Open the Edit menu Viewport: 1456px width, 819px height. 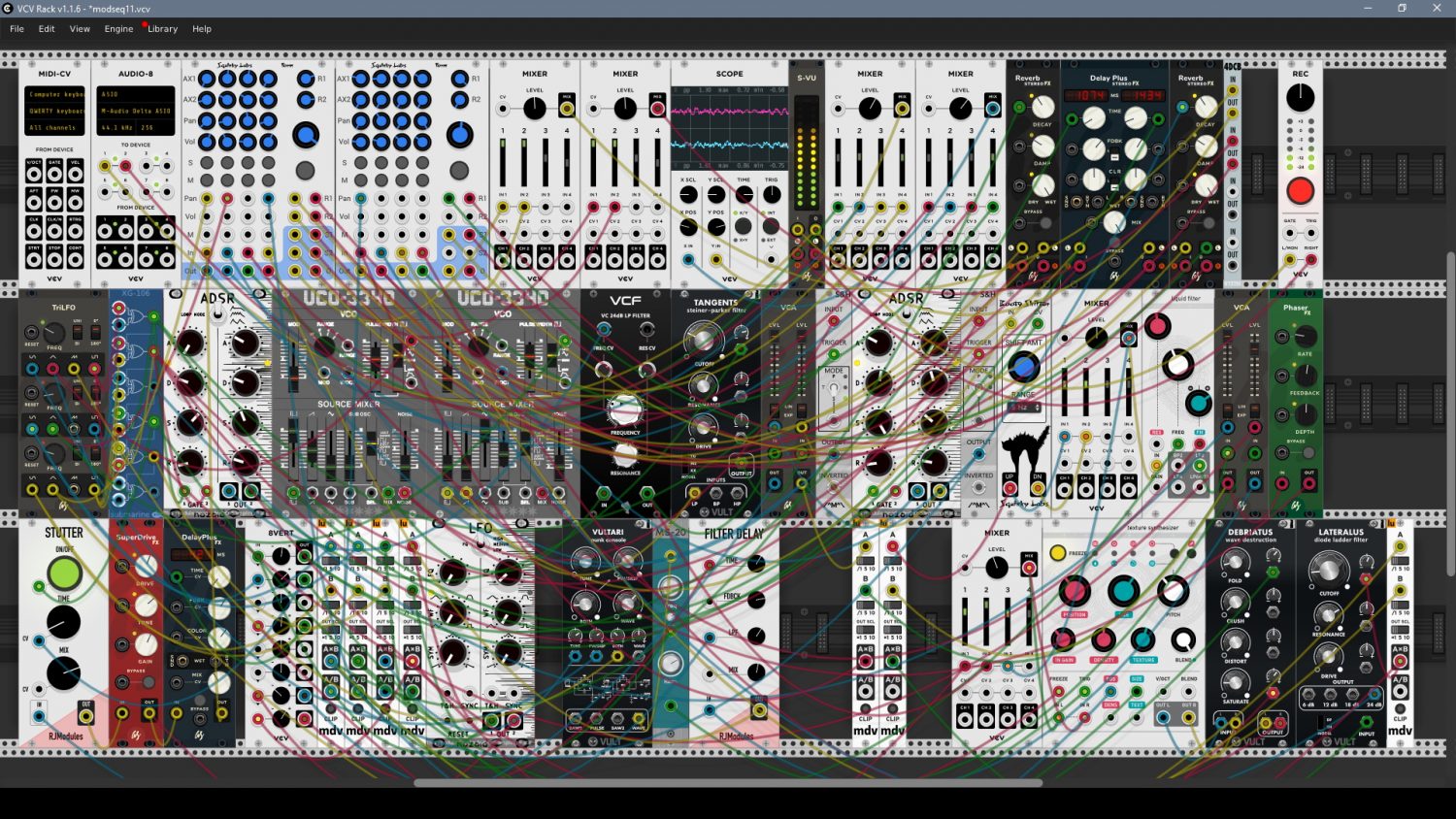click(x=47, y=29)
